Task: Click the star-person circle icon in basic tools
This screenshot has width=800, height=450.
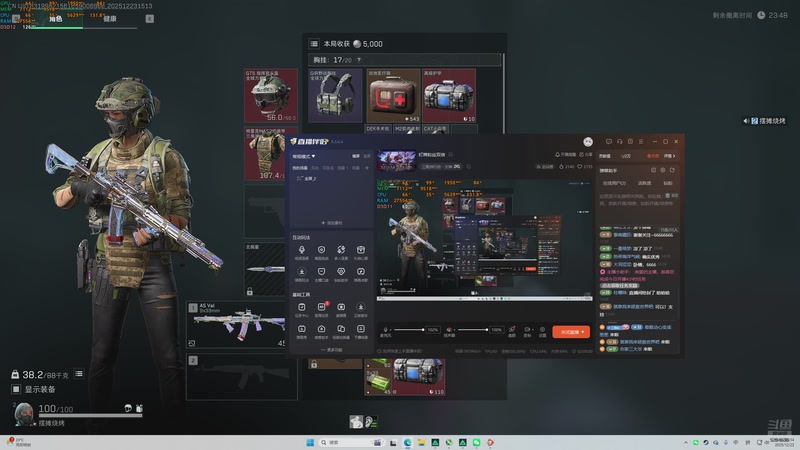Action: [x=361, y=307]
